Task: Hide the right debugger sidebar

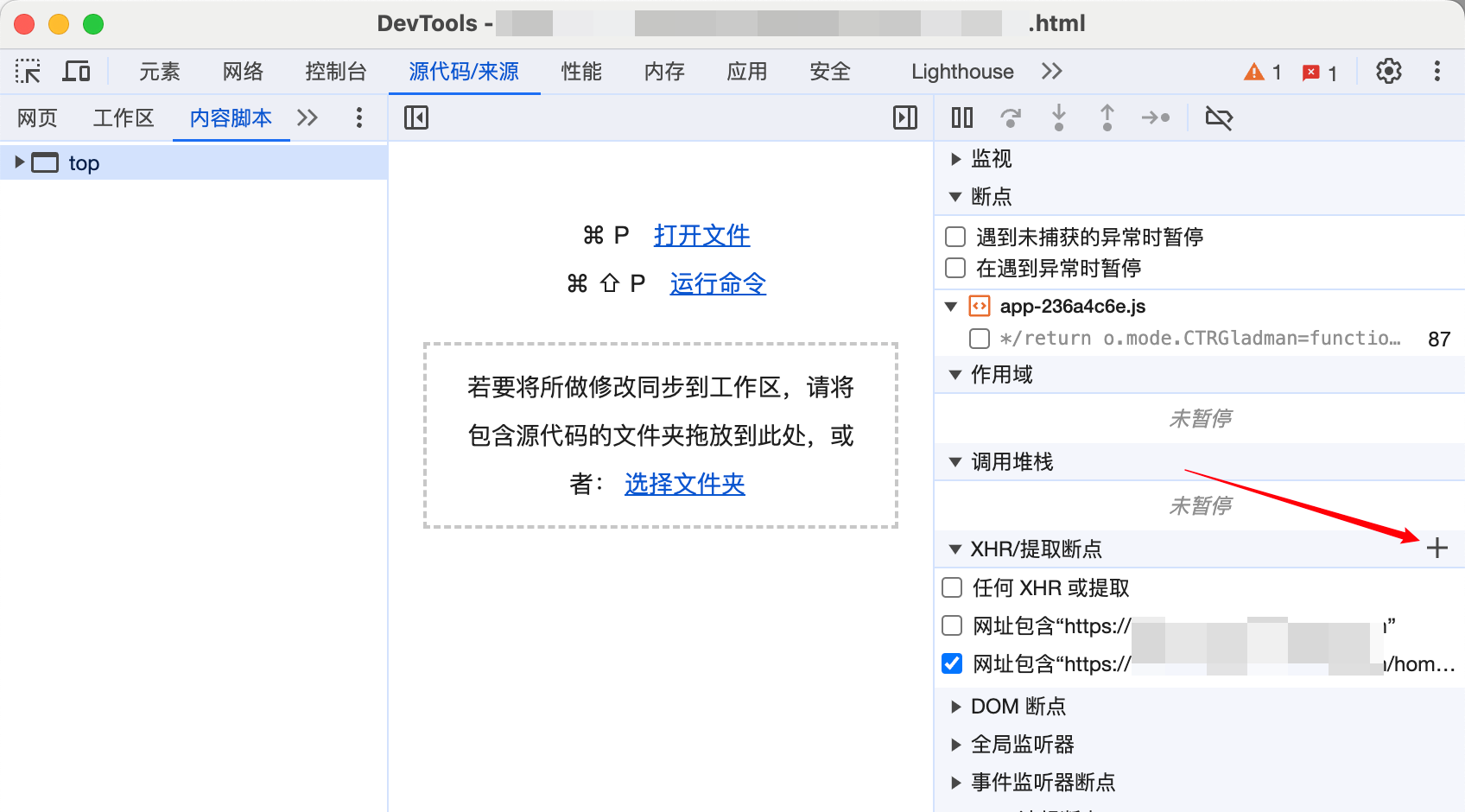Action: click(x=904, y=117)
